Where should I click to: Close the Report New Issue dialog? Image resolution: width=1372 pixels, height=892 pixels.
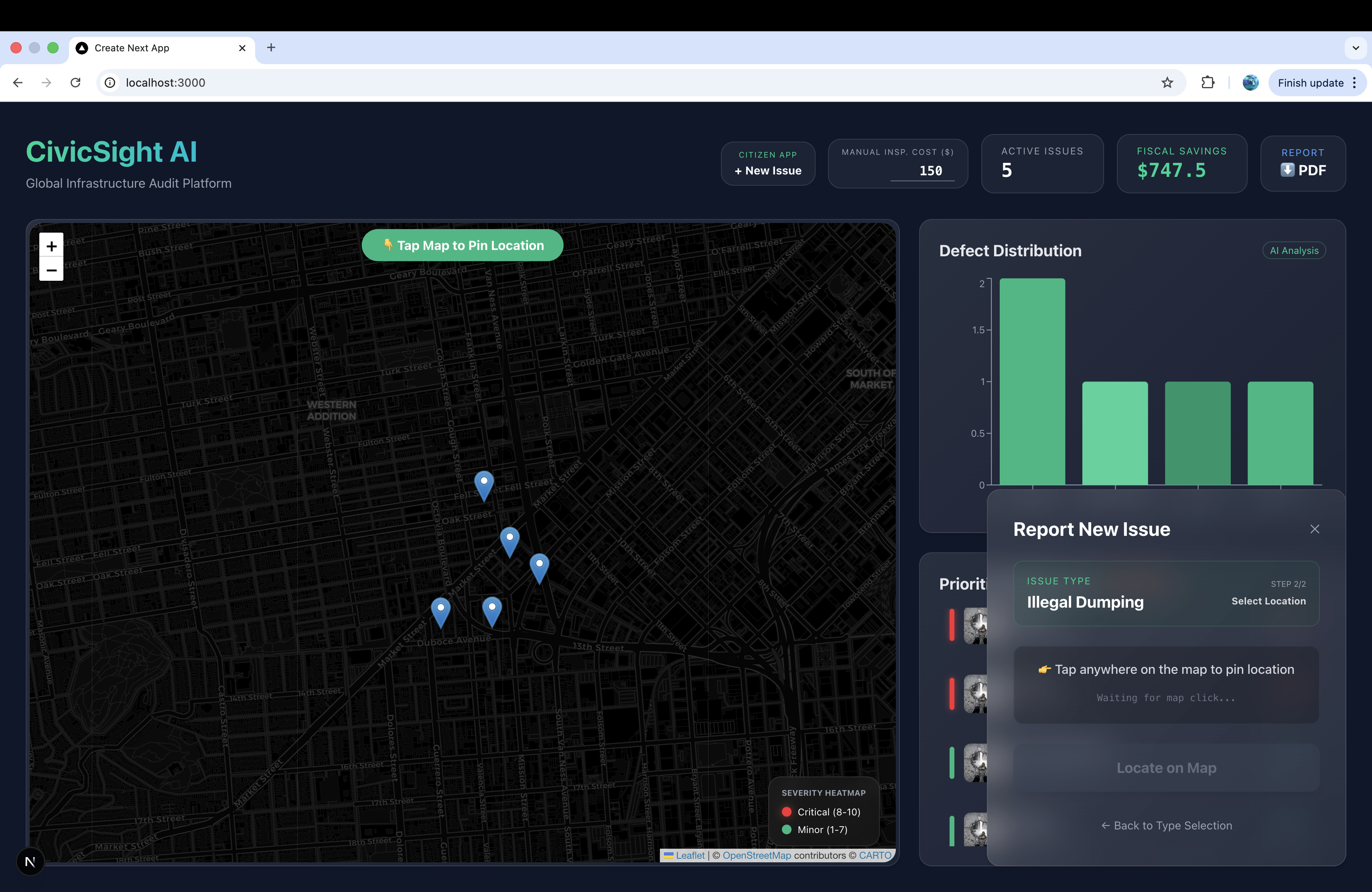click(1314, 529)
